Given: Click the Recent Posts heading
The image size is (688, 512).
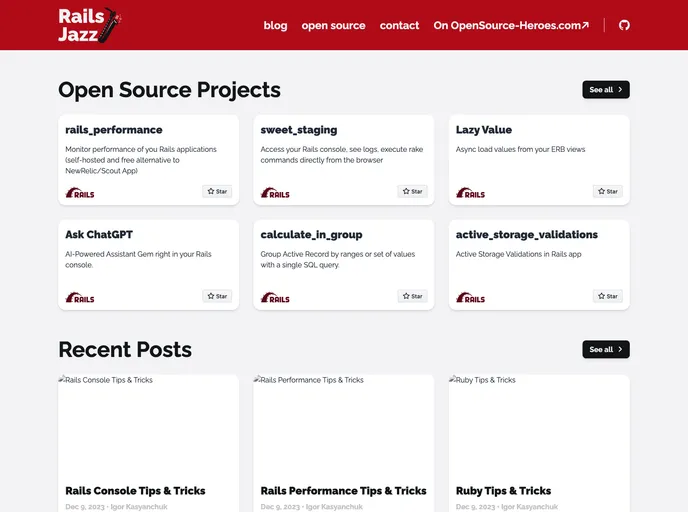Looking at the screenshot, I should coord(125,350).
